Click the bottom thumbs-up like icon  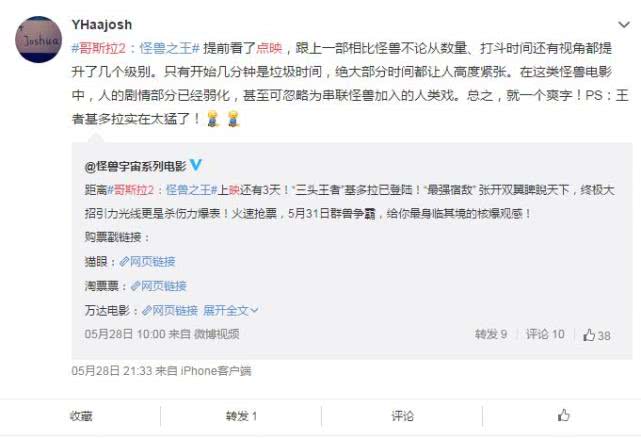564,416
